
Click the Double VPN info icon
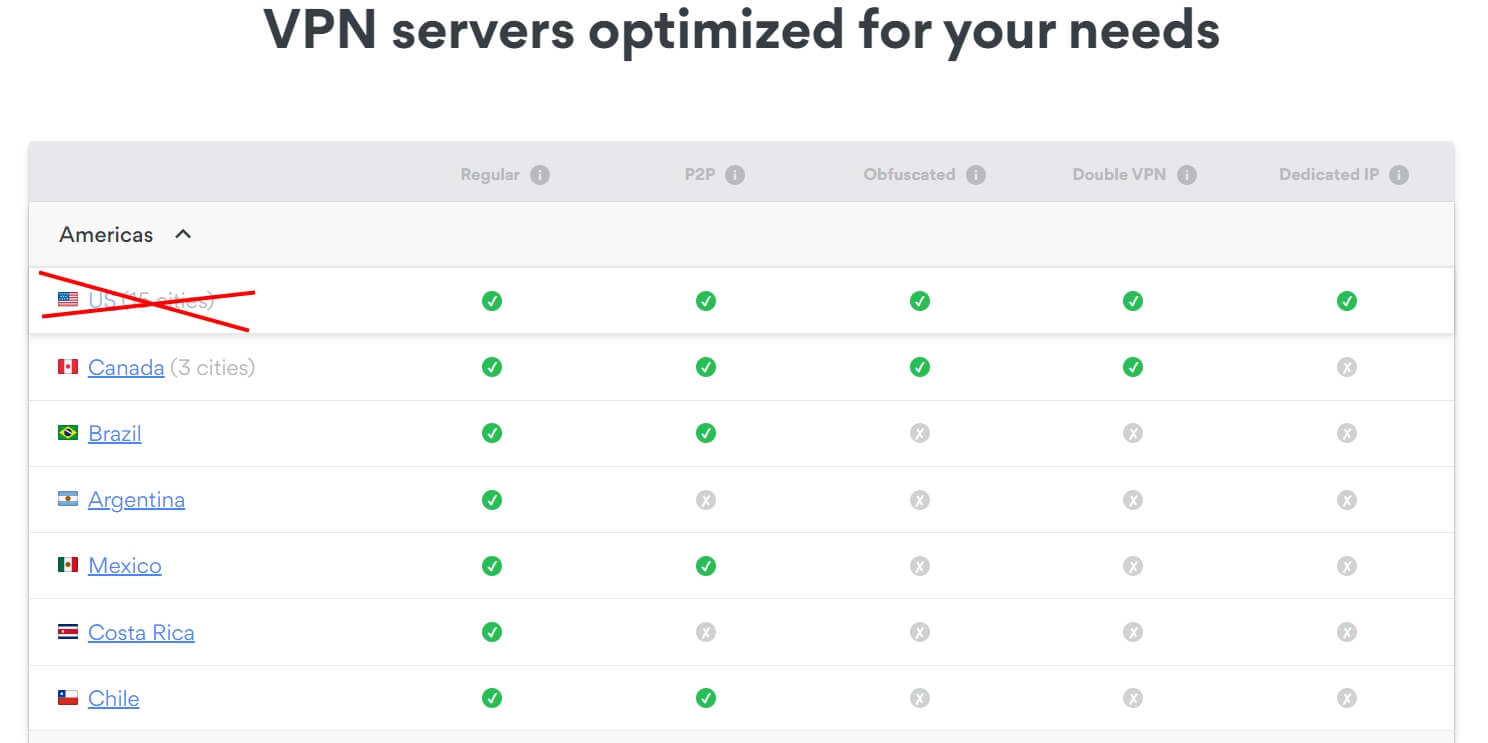[1187, 175]
